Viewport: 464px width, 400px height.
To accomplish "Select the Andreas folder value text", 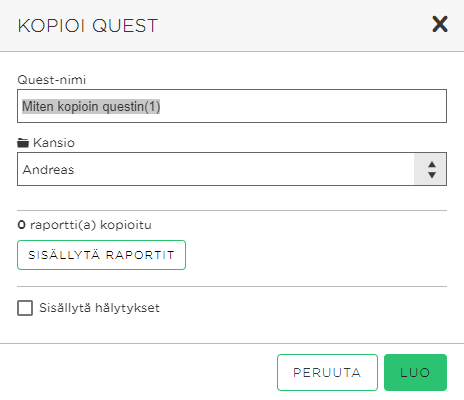I will tap(48, 170).
